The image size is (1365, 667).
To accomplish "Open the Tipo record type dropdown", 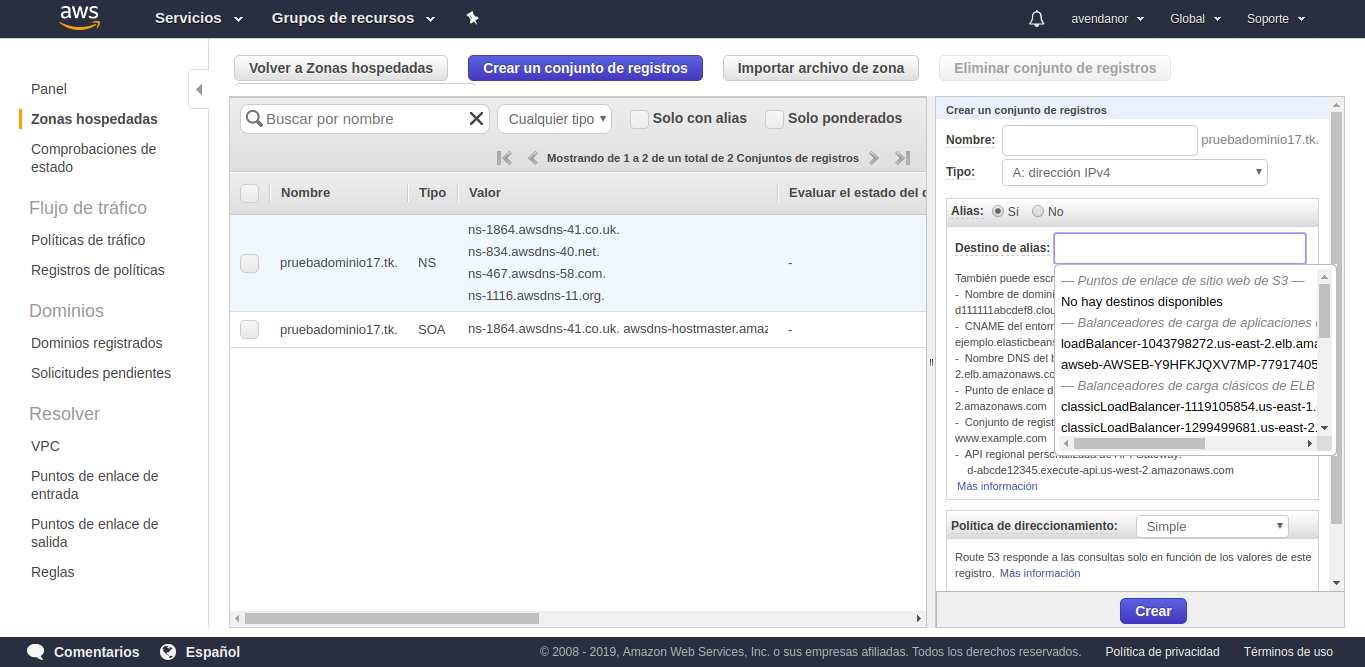I will 1135,172.
